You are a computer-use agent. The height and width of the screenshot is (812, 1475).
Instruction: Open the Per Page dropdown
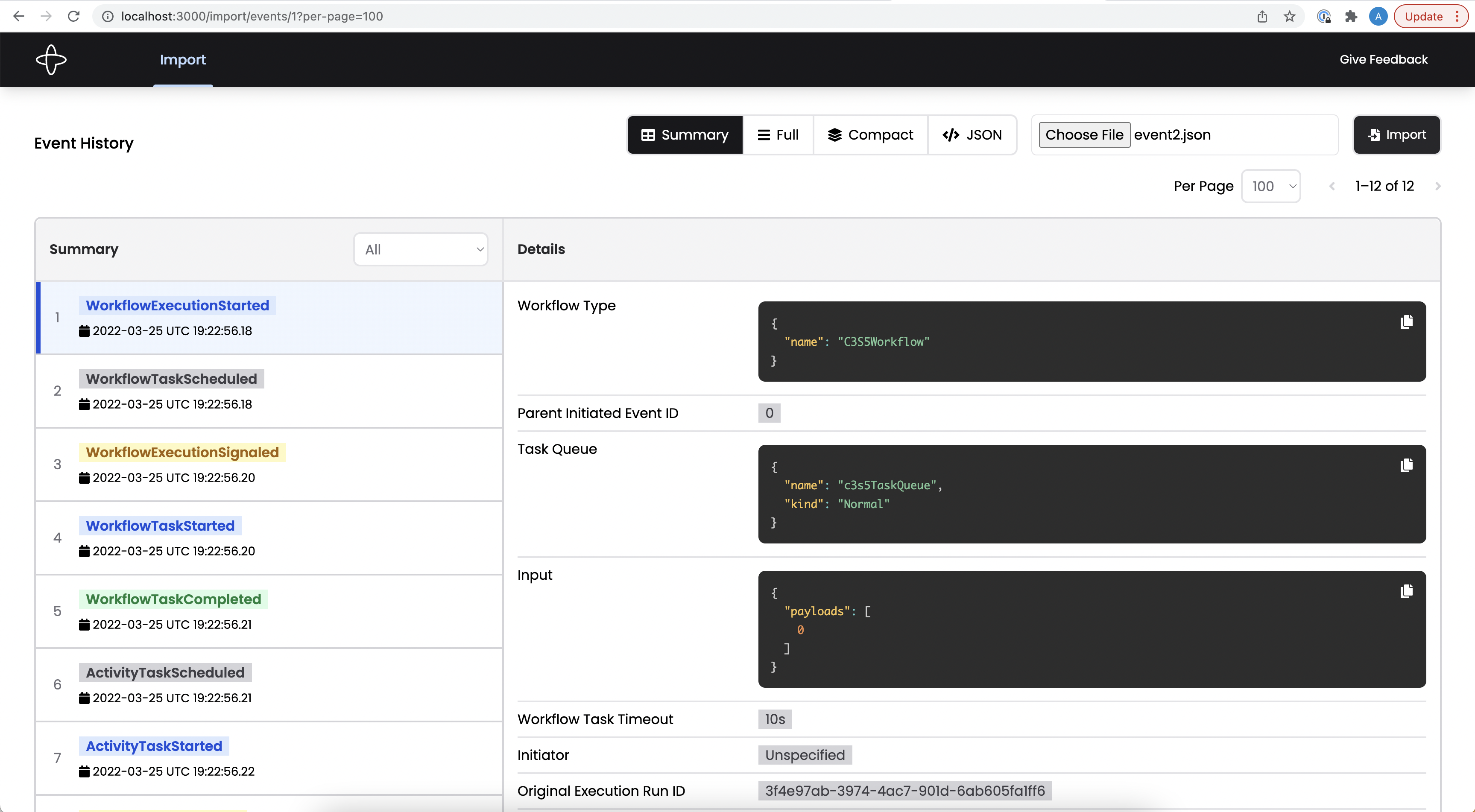[x=1270, y=186]
